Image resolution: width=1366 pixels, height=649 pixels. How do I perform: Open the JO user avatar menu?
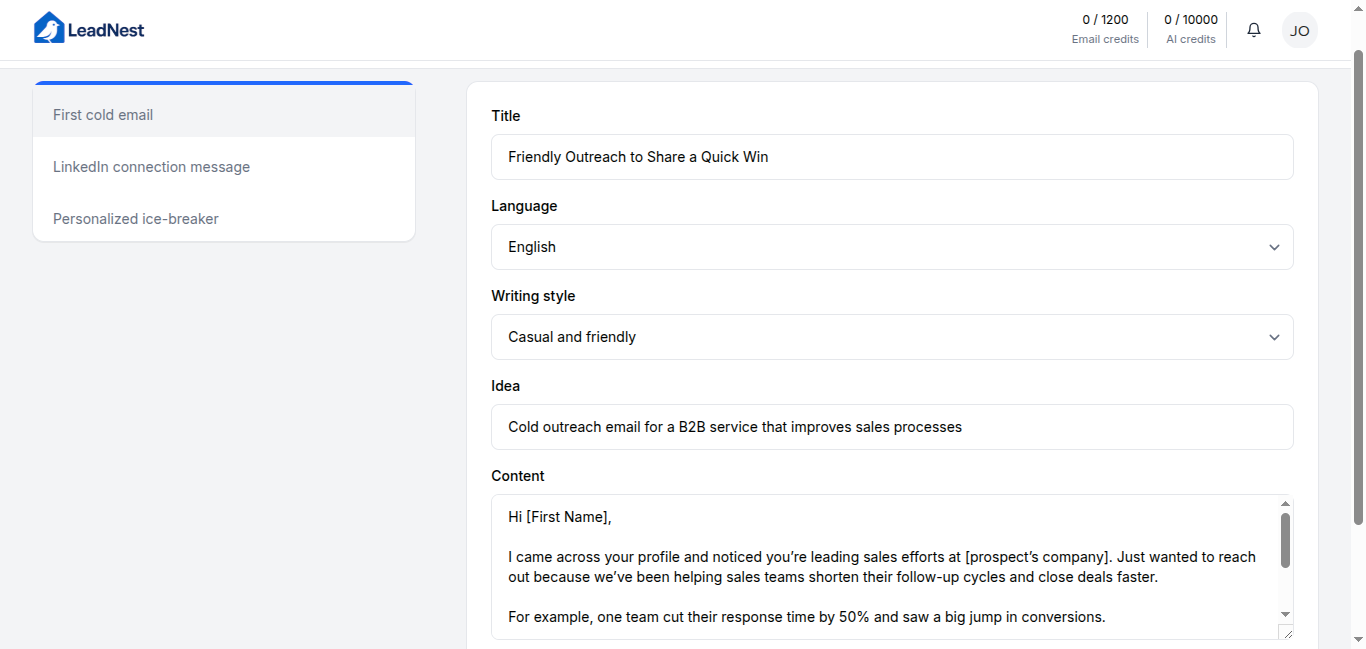coord(1299,30)
